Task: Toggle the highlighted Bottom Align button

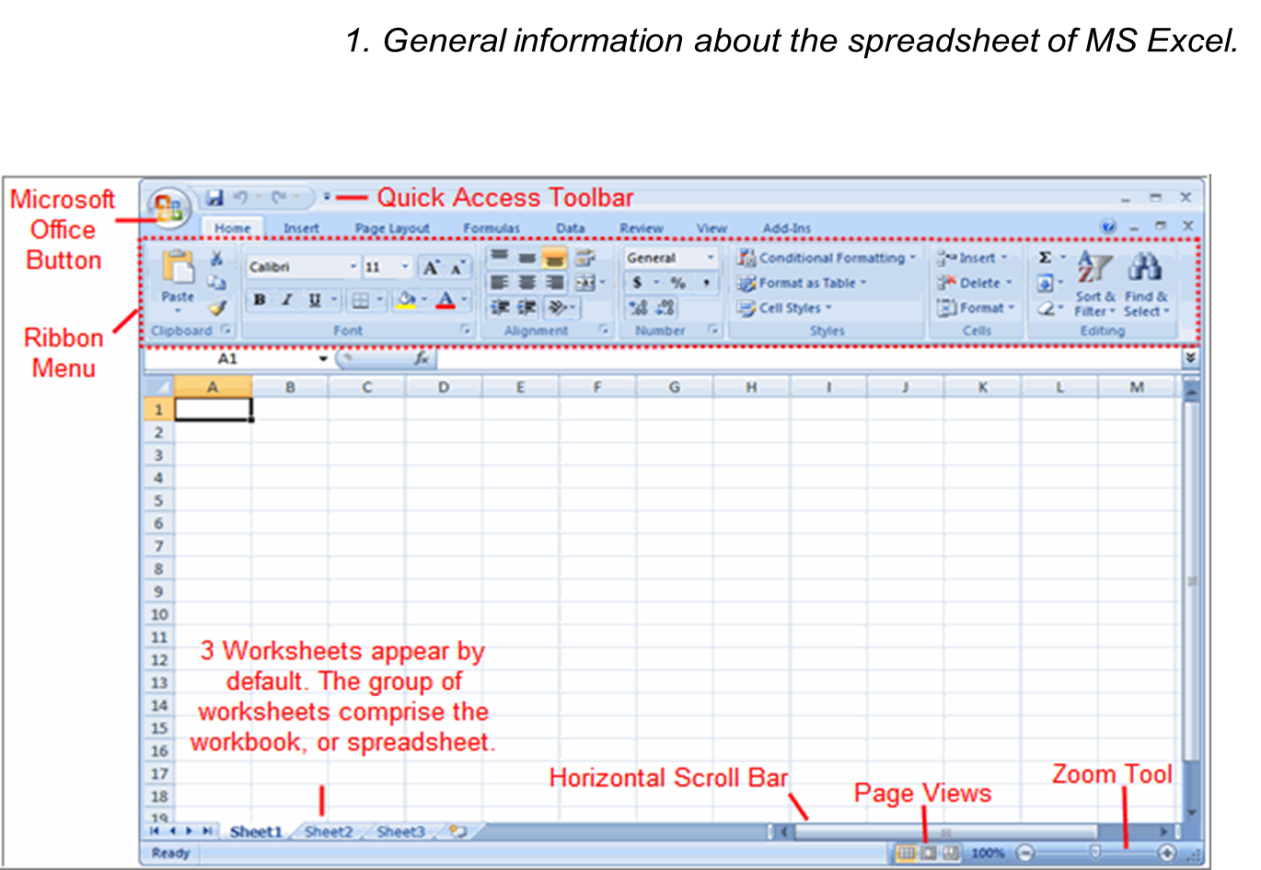Action: click(x=553, y=258)
